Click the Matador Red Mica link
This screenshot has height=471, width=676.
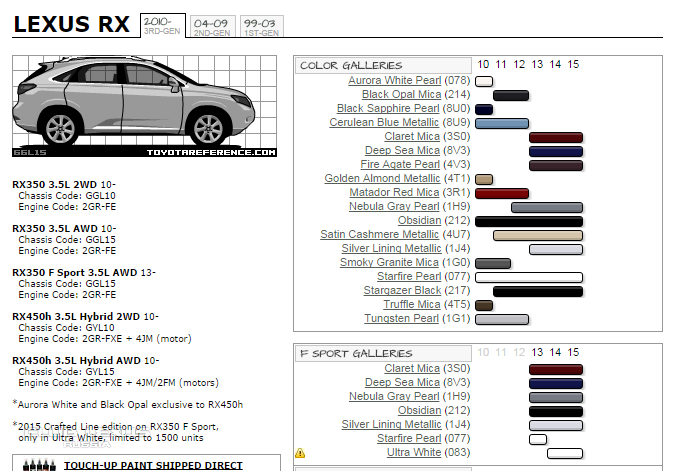tap(394, 192)
